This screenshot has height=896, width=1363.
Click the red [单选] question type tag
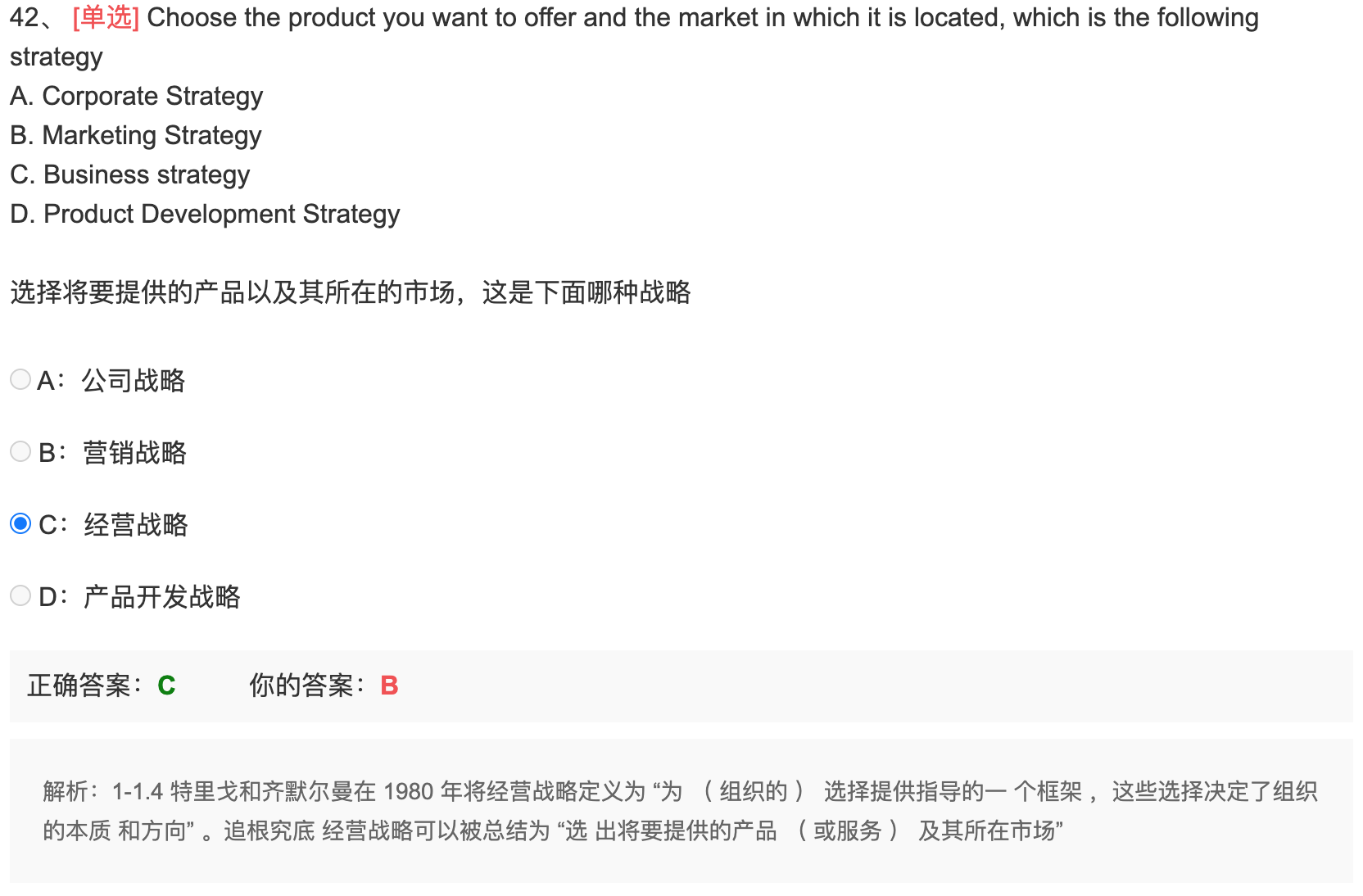click(106, 17)
